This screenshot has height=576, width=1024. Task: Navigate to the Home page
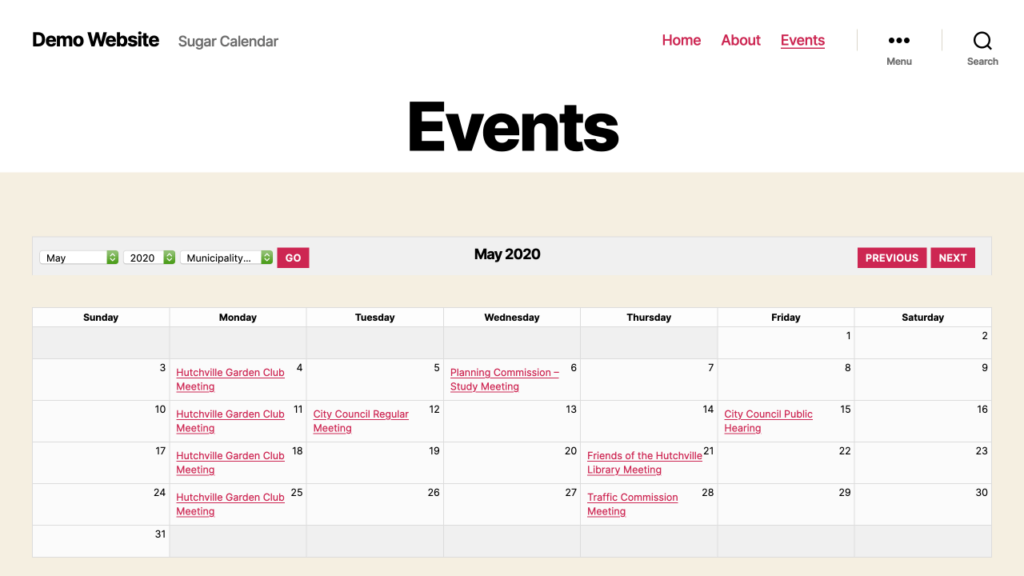point(681,40)
